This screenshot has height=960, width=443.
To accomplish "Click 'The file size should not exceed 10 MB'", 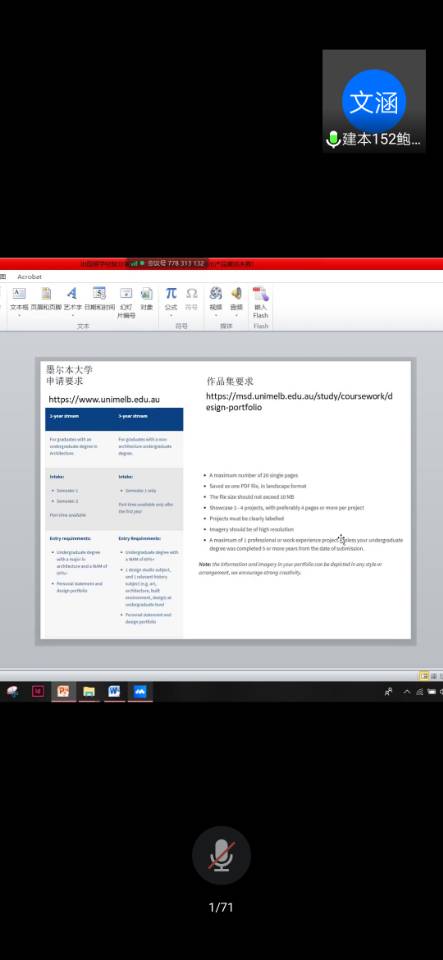I will pos(251,497).
